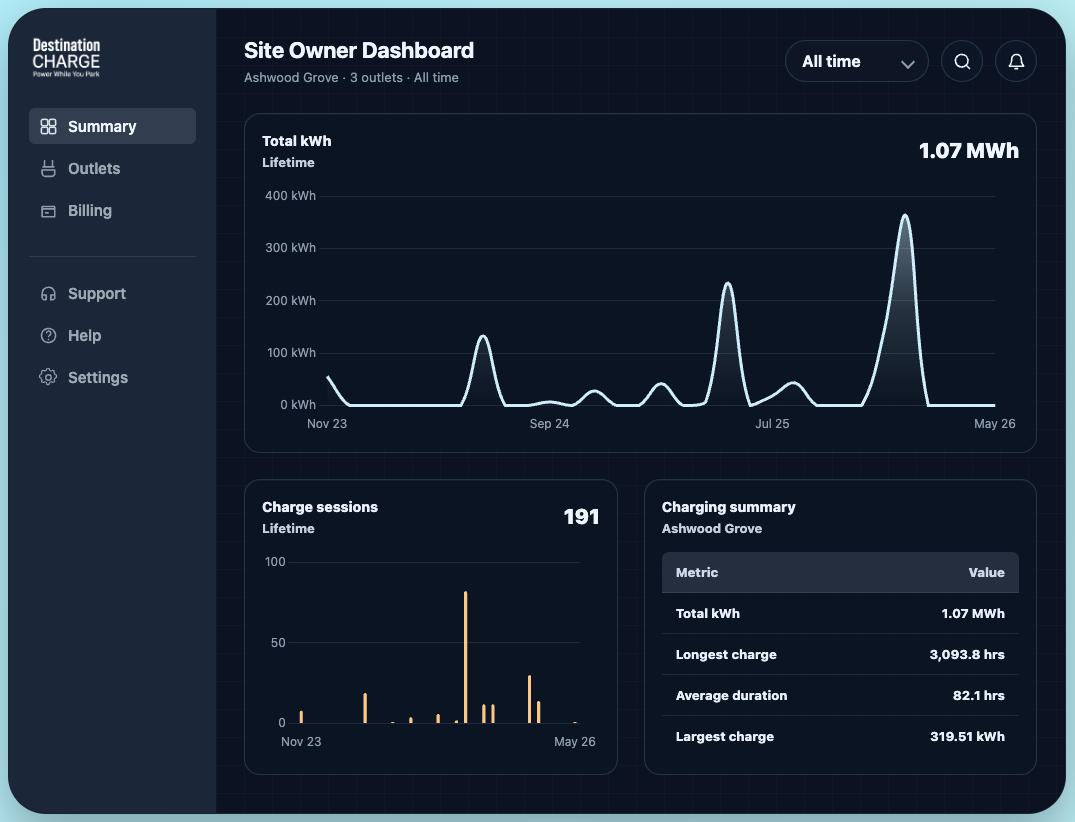
Task: Click the tallest orange bar in sessions chart
Action: point(466,657)
